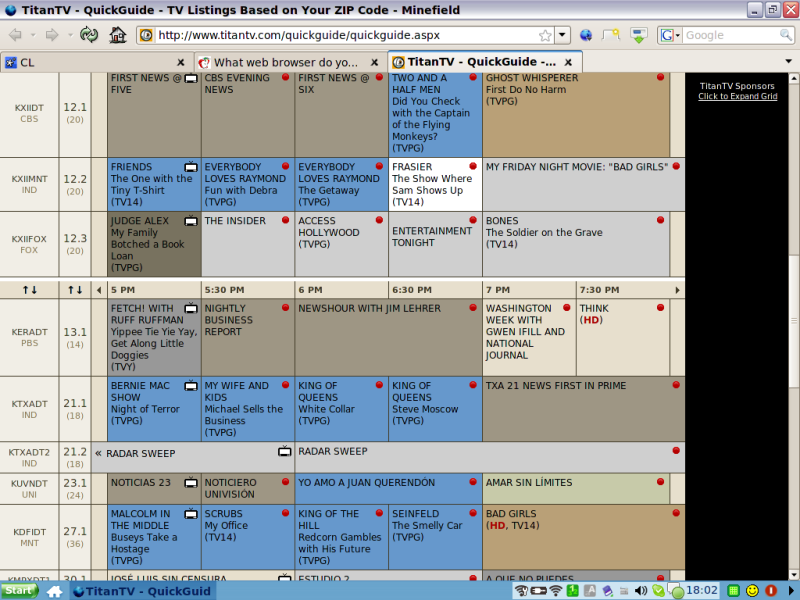Viewport: 800px width, 600px height.
Task: Focus the Google search field
Action: [x=731, y=35]
